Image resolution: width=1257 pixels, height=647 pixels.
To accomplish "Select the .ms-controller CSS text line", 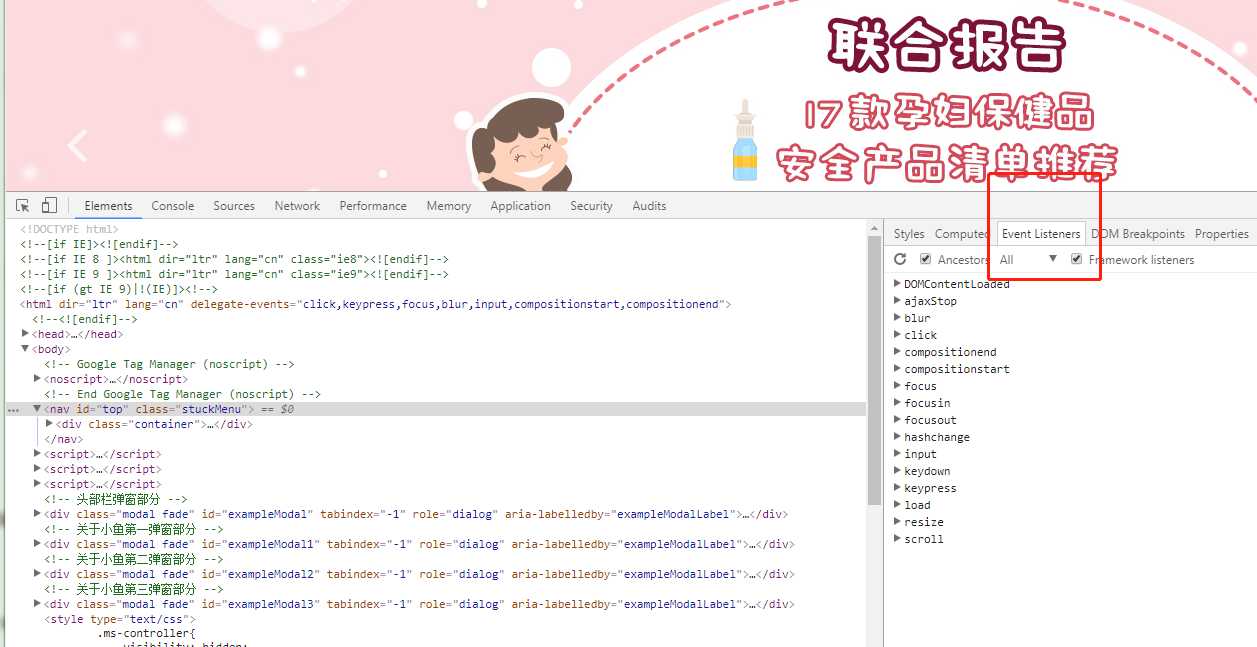I will [146, 634].
